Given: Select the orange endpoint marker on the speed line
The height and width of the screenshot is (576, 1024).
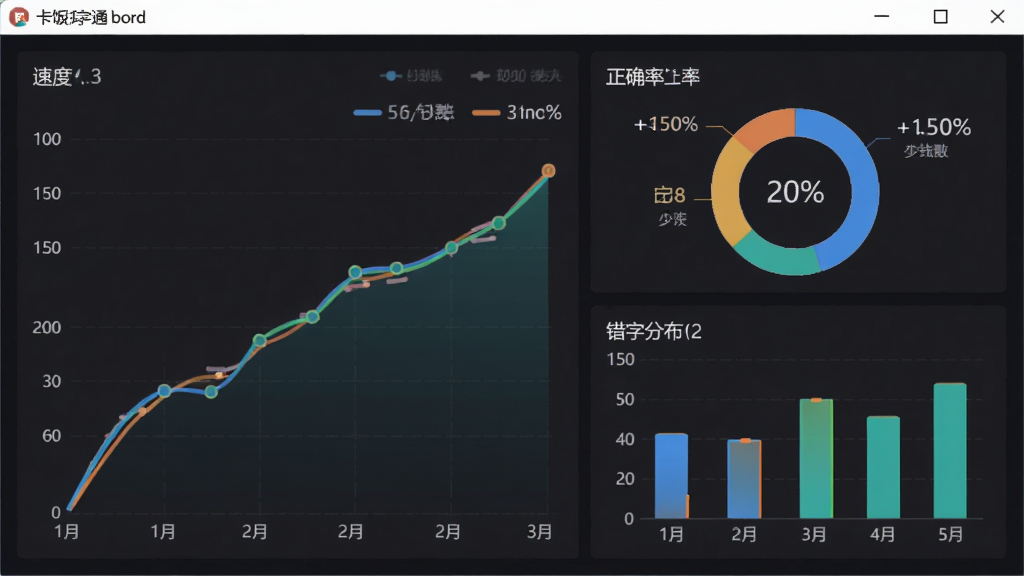Looking at the screenshot, I should point(549,170).
